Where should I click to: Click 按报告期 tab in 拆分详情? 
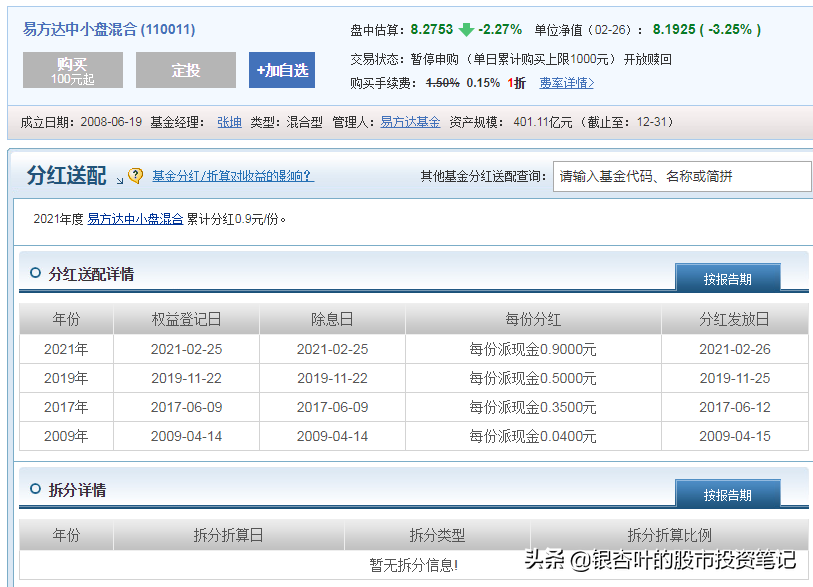click(x=727, y=494)
